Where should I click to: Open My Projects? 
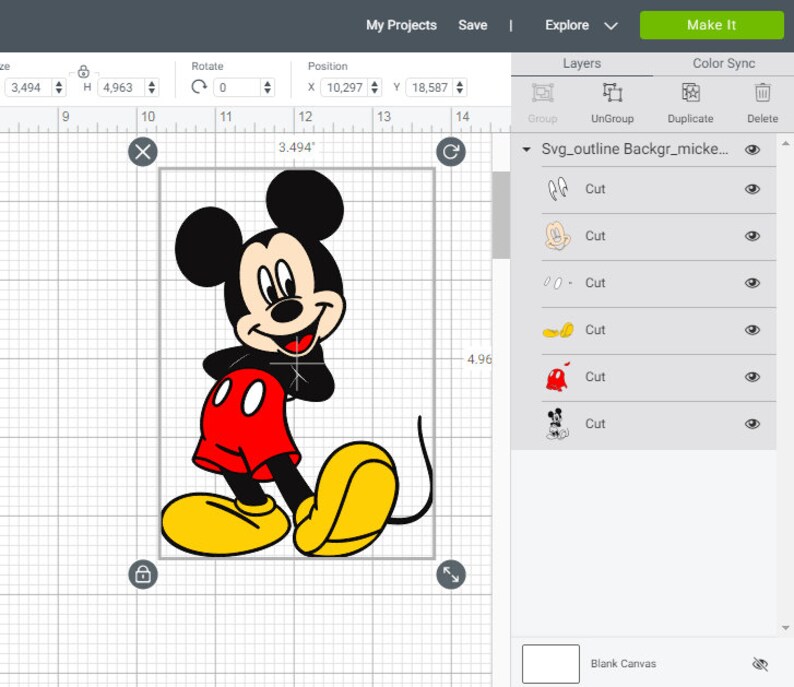(x=401, y=25)
